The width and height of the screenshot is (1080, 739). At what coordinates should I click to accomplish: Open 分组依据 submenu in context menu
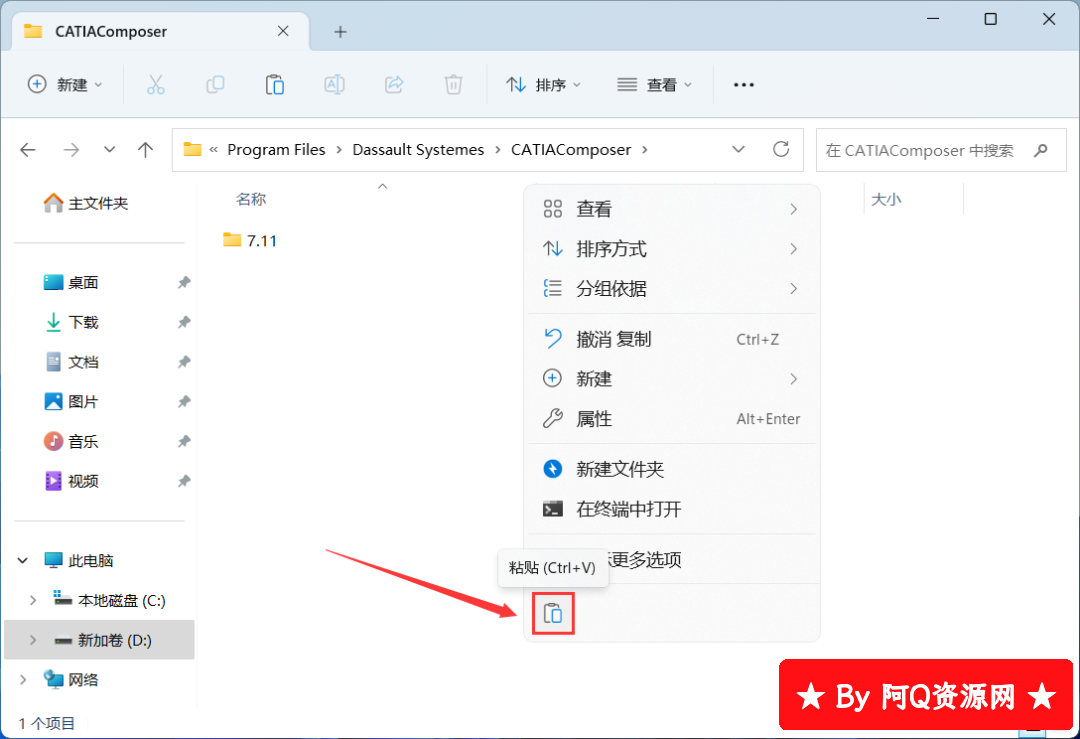(672, 289)
